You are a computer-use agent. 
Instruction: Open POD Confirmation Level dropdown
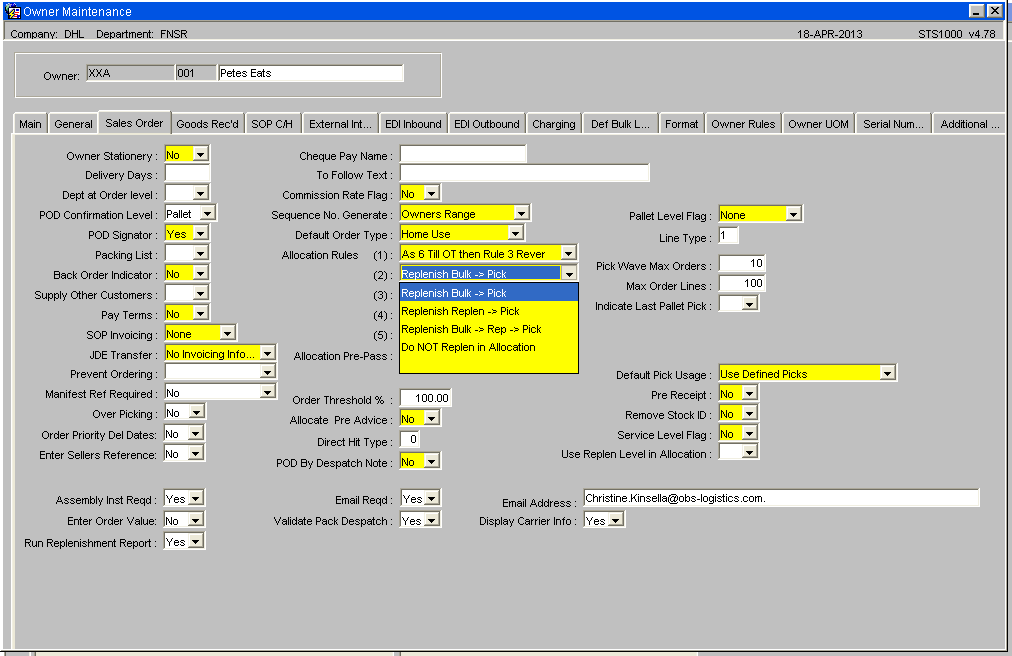point(207,214)
